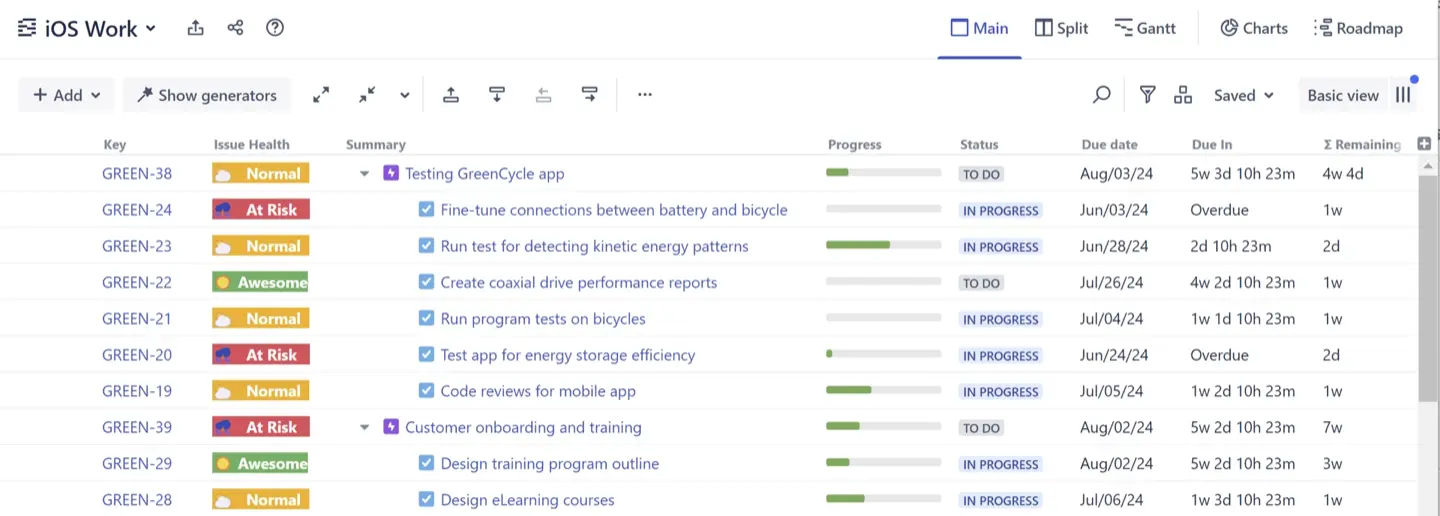This screenshot has width=1440, height=516.
Task: Click the scrollbar up arrow
Action: [x=1427, y=165]
